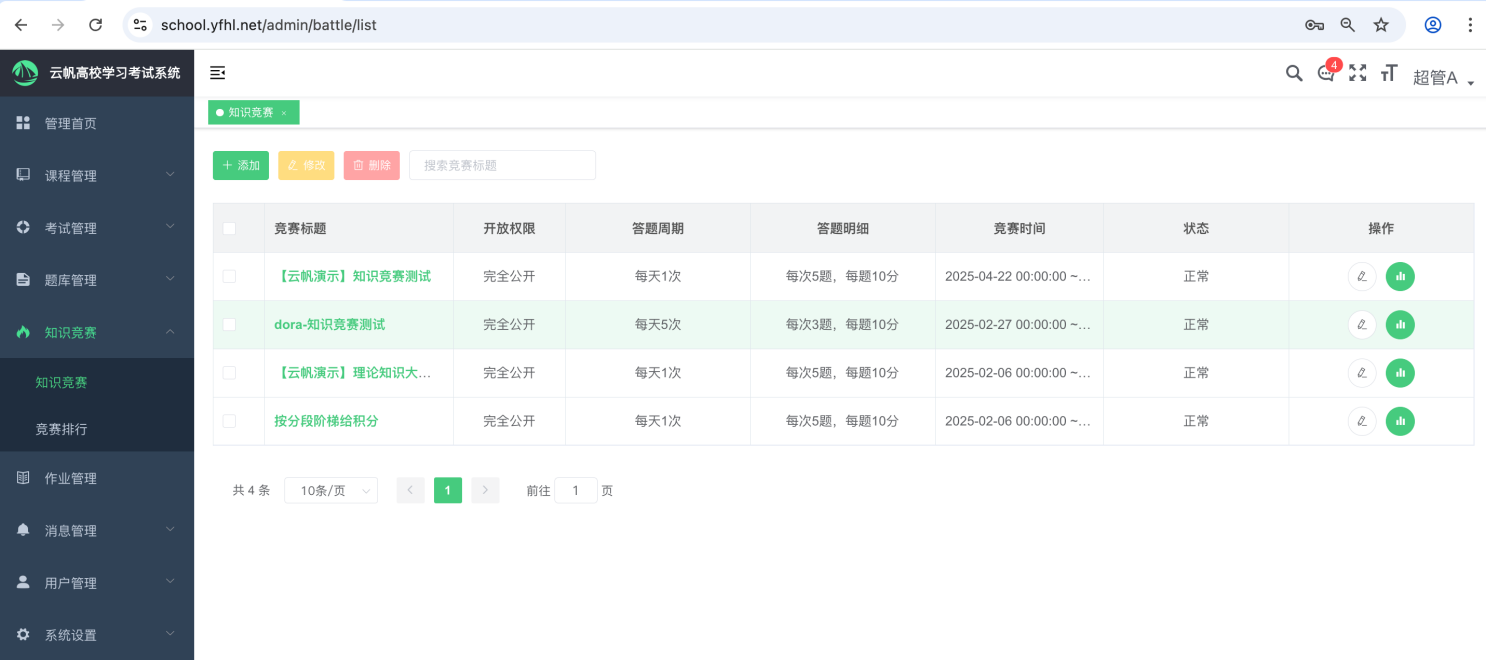Check the box for 【云帆演示】理论知识大…
Screen dimensions: 1486x660
click(229, 373)
